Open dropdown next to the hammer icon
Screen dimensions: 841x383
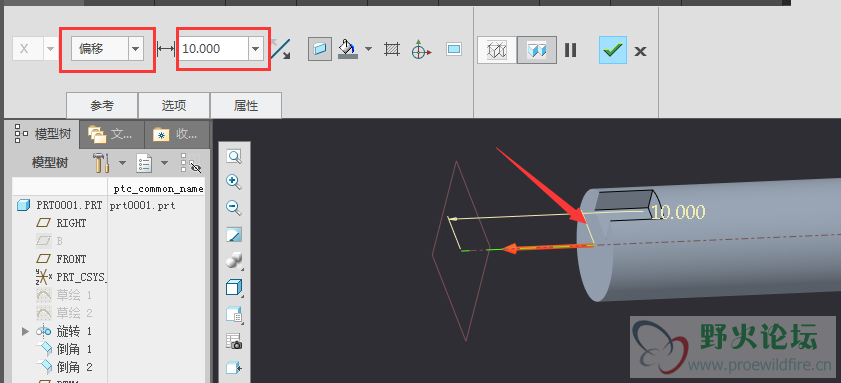coord(122,163)
